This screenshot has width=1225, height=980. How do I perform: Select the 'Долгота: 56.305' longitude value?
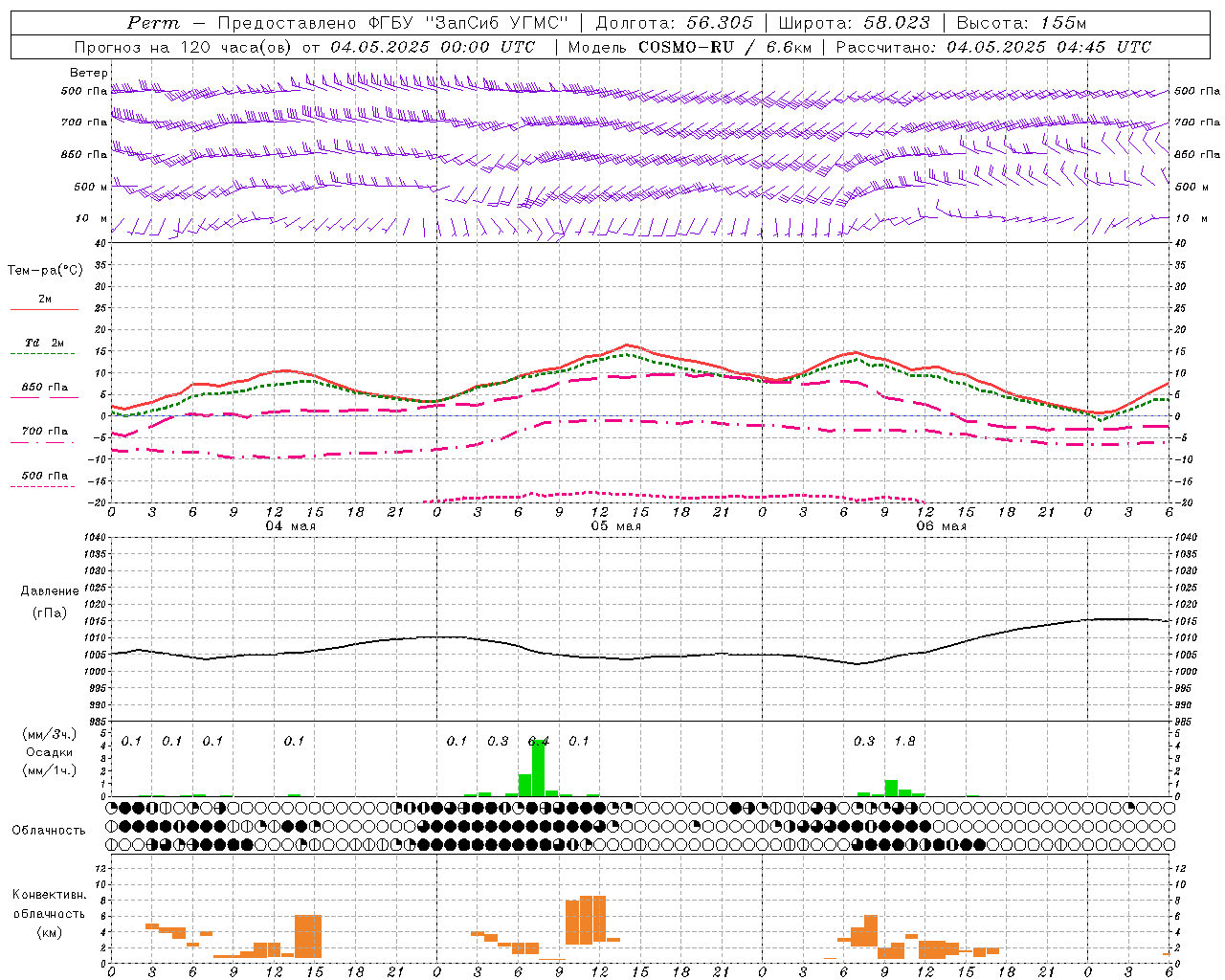(675, 23)
